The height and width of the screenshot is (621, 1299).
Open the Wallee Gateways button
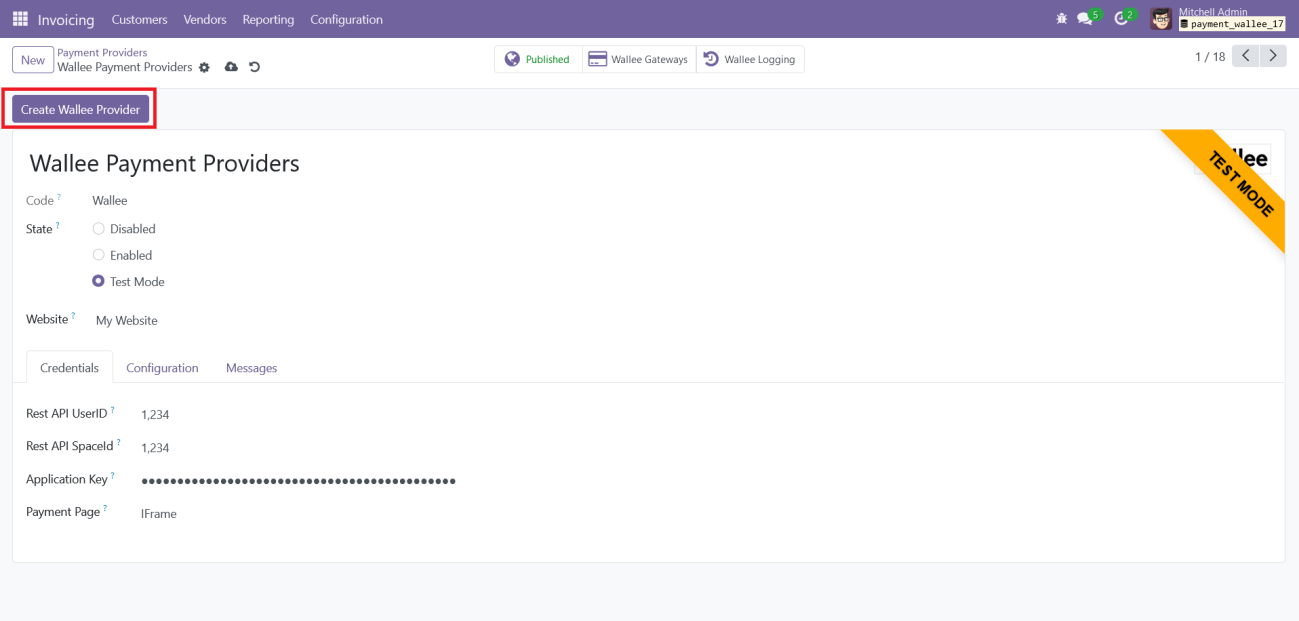(639, 60)
